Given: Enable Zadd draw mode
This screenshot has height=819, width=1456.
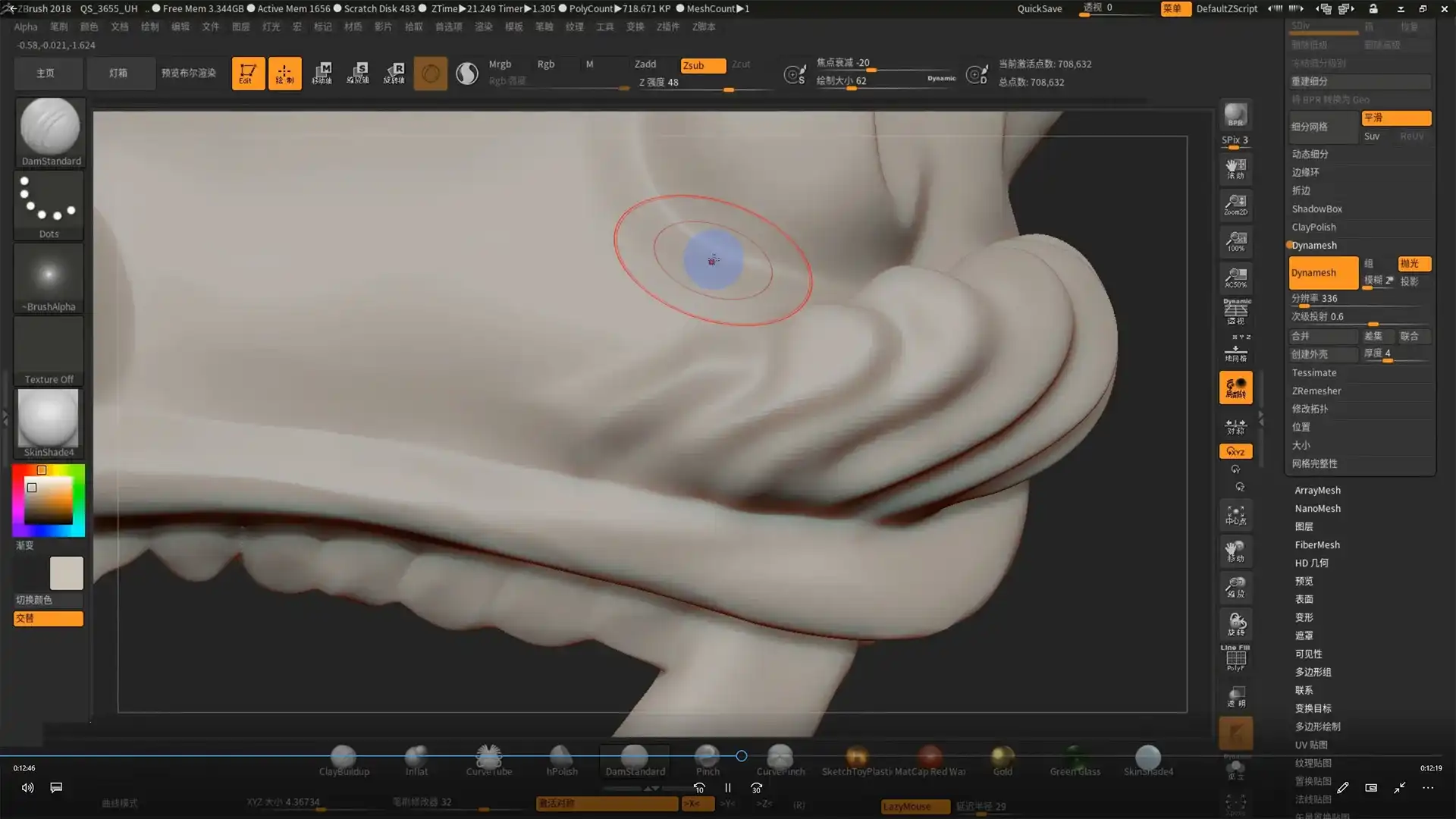Looking at the screenshot, I should click(645, 64).
